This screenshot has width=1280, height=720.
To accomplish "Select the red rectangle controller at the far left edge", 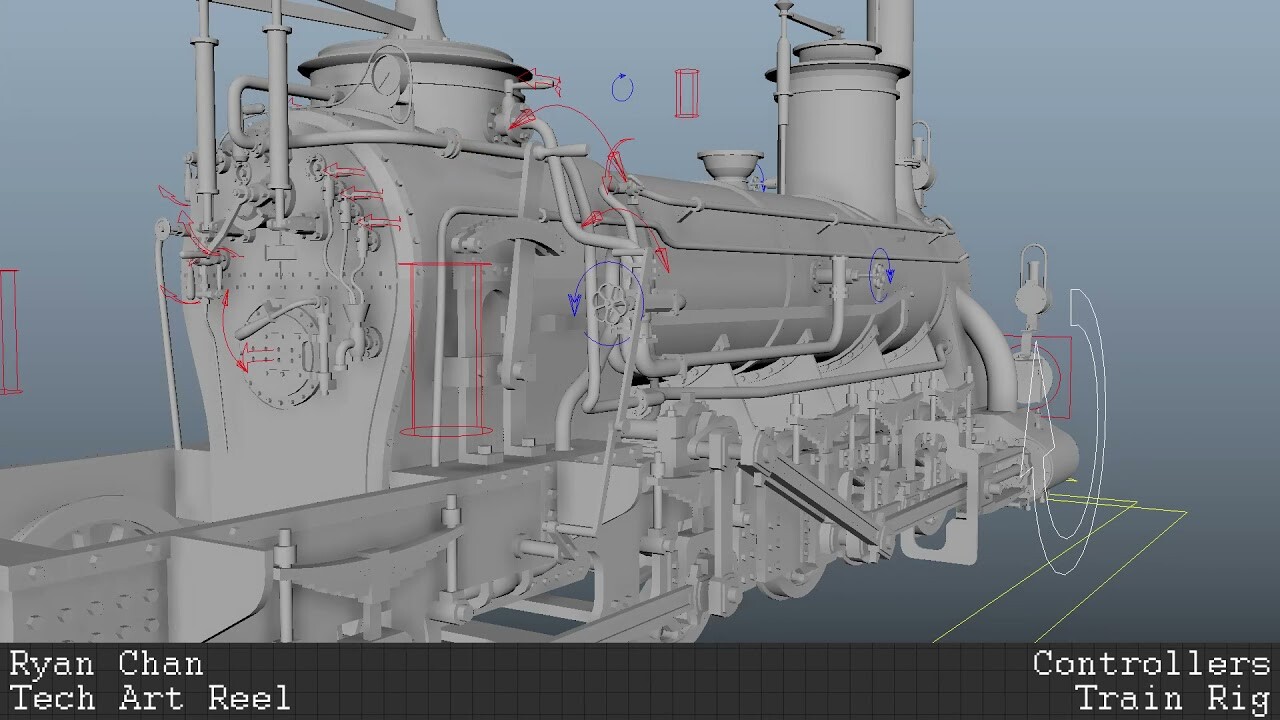I will point(8,330).
